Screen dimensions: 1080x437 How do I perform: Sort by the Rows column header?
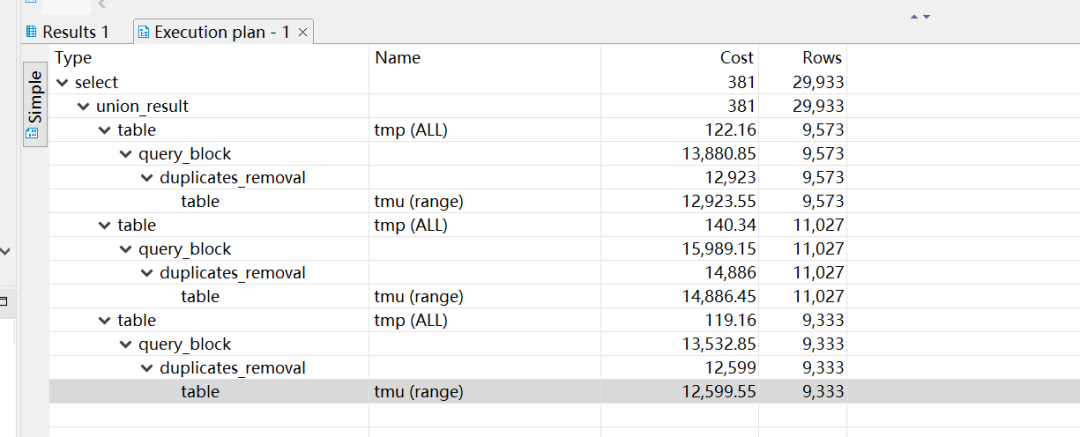[x=822, y=58]
